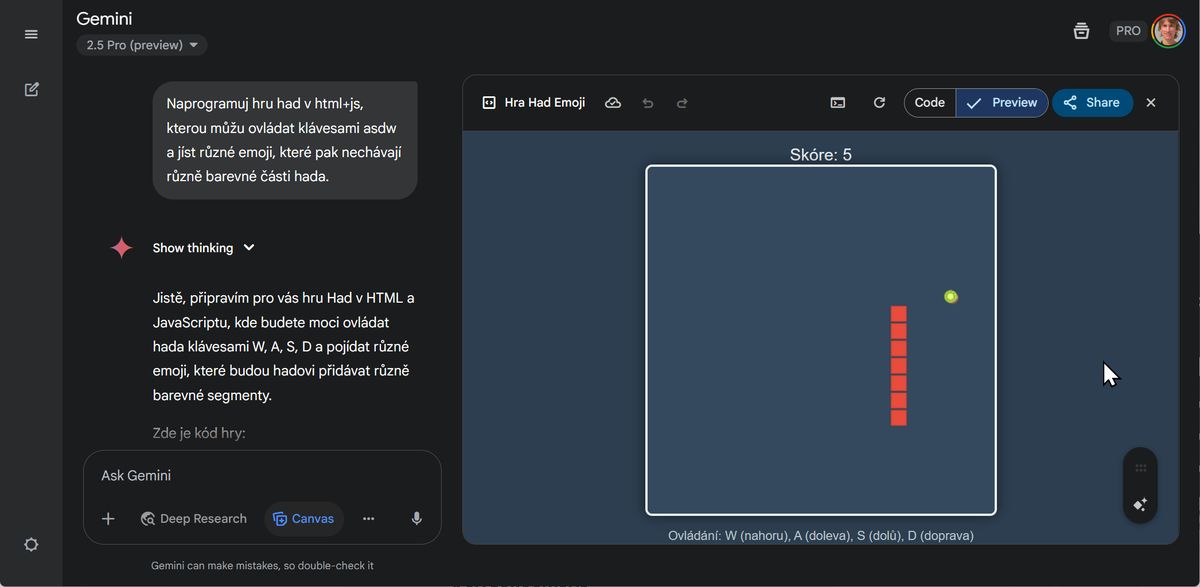Open the main menu hamburger icon

click(31, 34)
